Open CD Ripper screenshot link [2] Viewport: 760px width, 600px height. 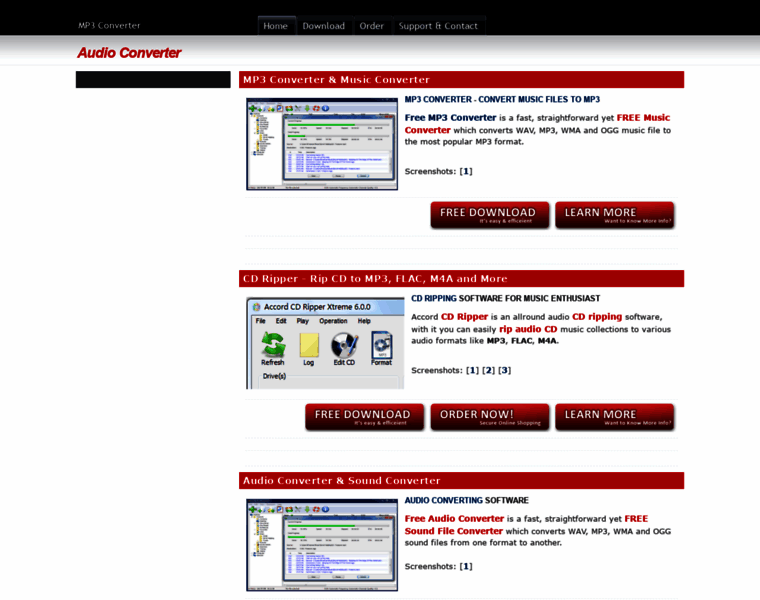tap(489, 370)
